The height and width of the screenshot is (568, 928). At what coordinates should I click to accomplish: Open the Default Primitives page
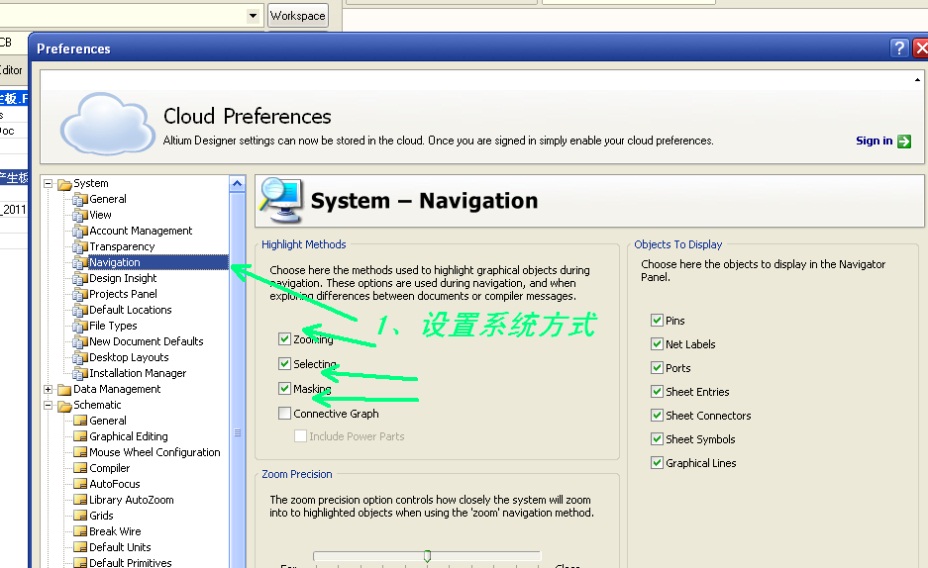click(x=130, y=563)
